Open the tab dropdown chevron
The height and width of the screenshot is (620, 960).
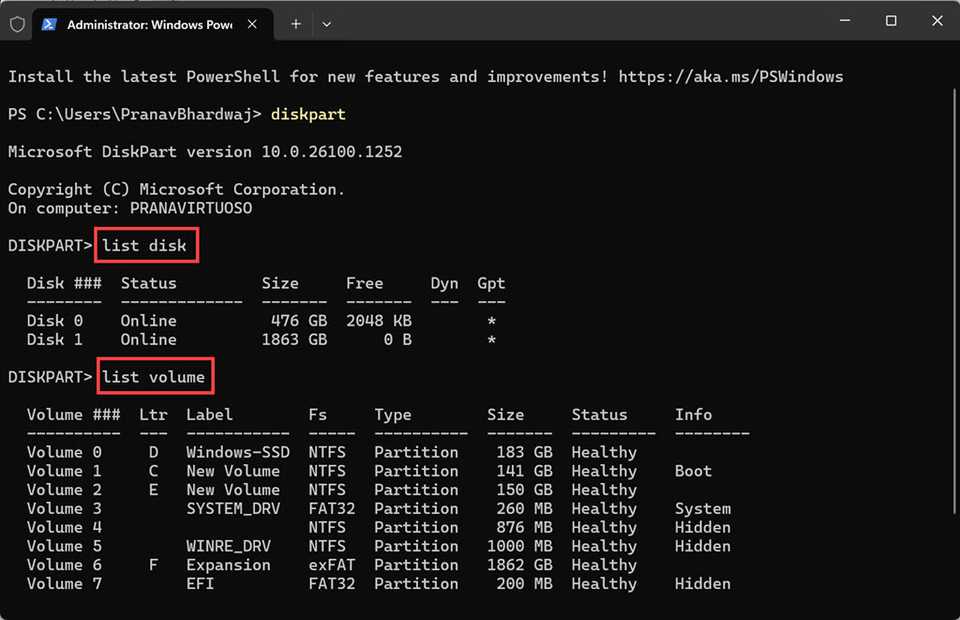click(326, 24)
